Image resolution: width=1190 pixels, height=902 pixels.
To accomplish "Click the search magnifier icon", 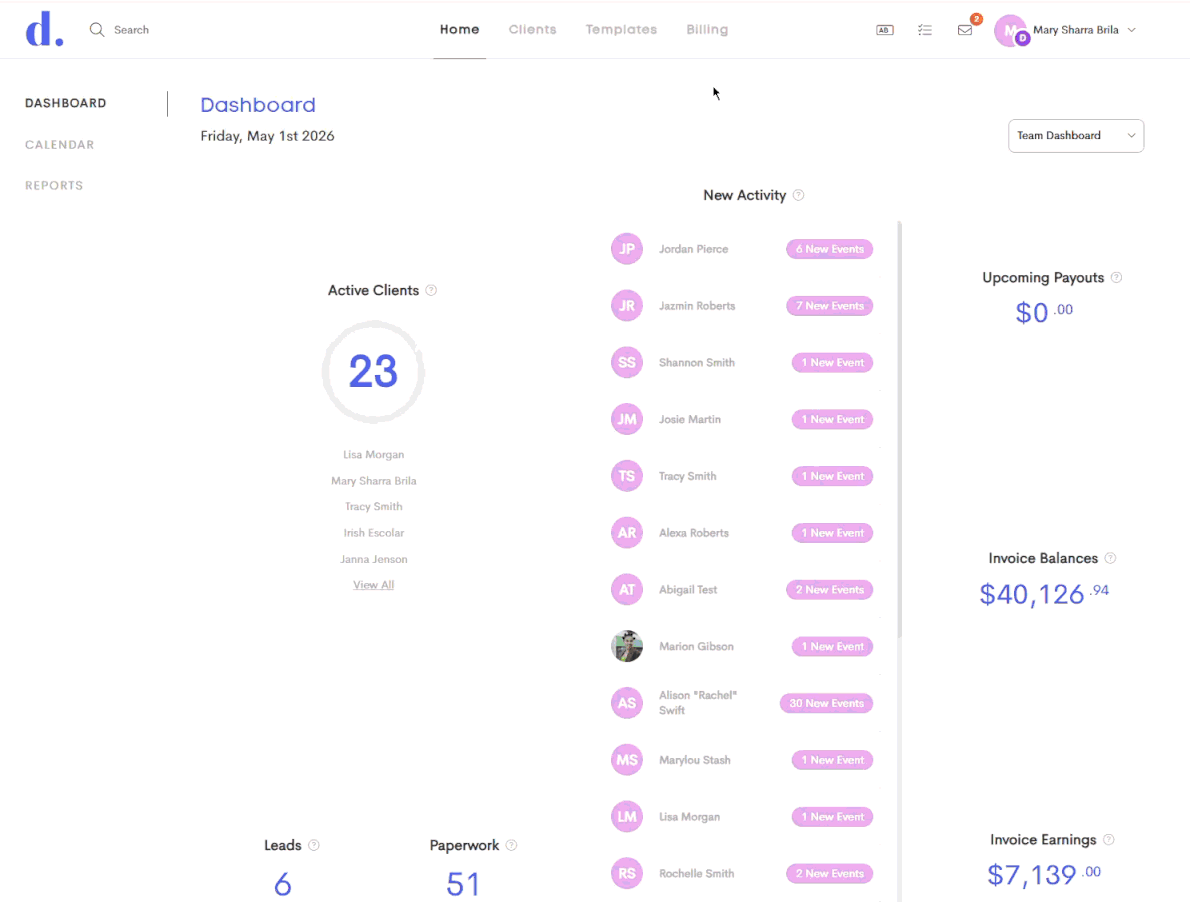I will click(x=96, y=30).
